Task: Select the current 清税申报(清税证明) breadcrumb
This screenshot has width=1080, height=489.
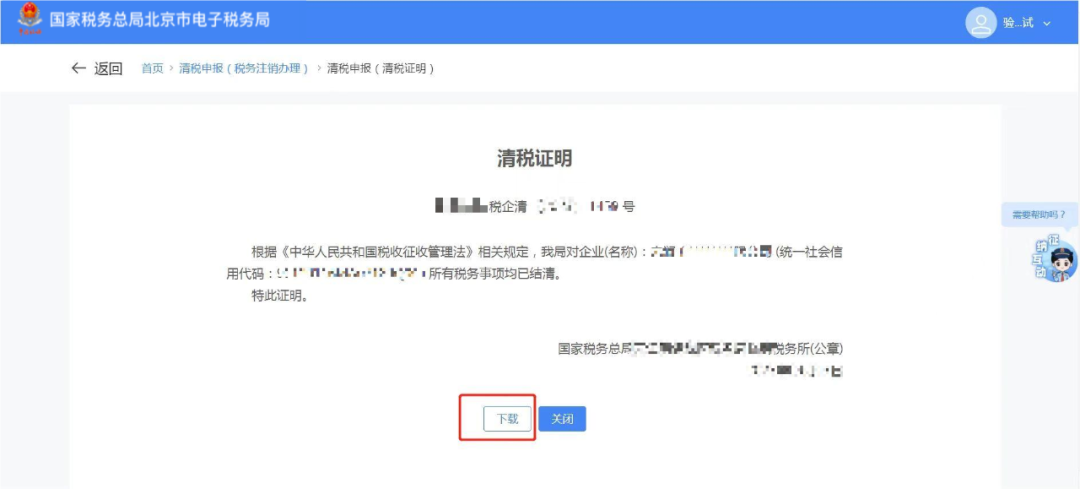Action: click(380, 68)
